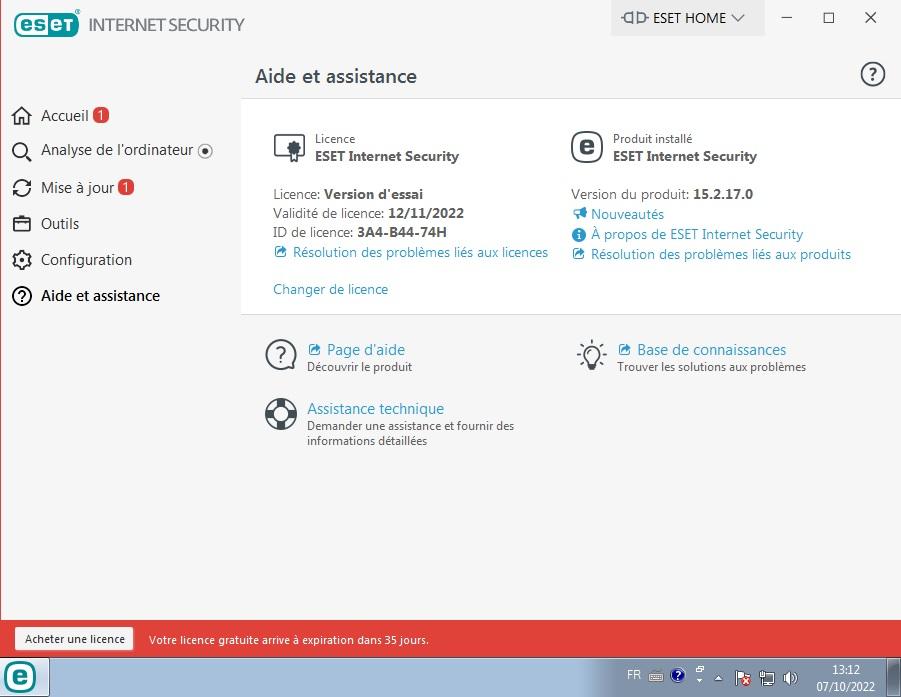Screen dimensions: 901x697
Task: Select Aide et assistance in the sidebar
Action: click(101, 296)
